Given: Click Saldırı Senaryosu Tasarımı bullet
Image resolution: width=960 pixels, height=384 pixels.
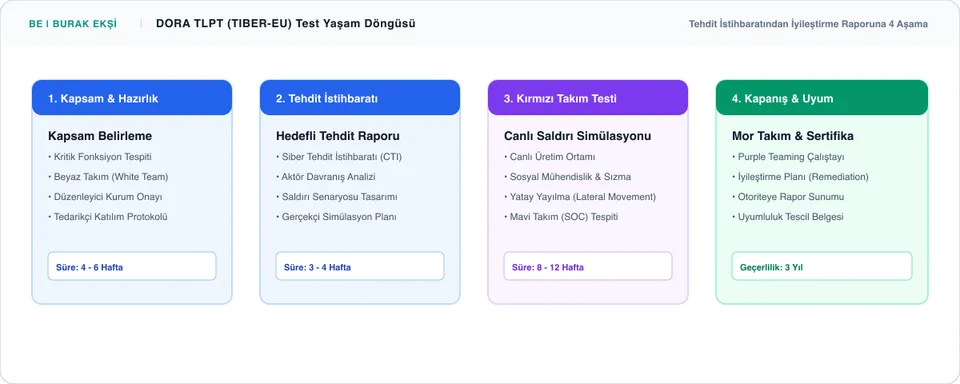Looking at the screenshot, I should [337, 197].
